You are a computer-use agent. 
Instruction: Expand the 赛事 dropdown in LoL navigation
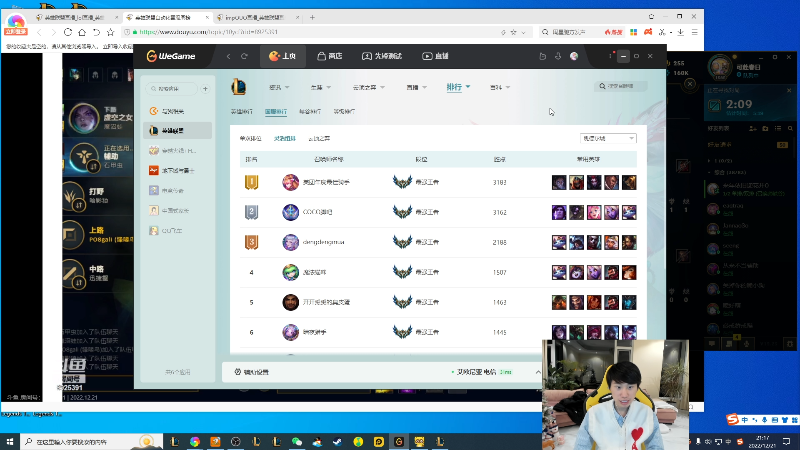[320, 87]
